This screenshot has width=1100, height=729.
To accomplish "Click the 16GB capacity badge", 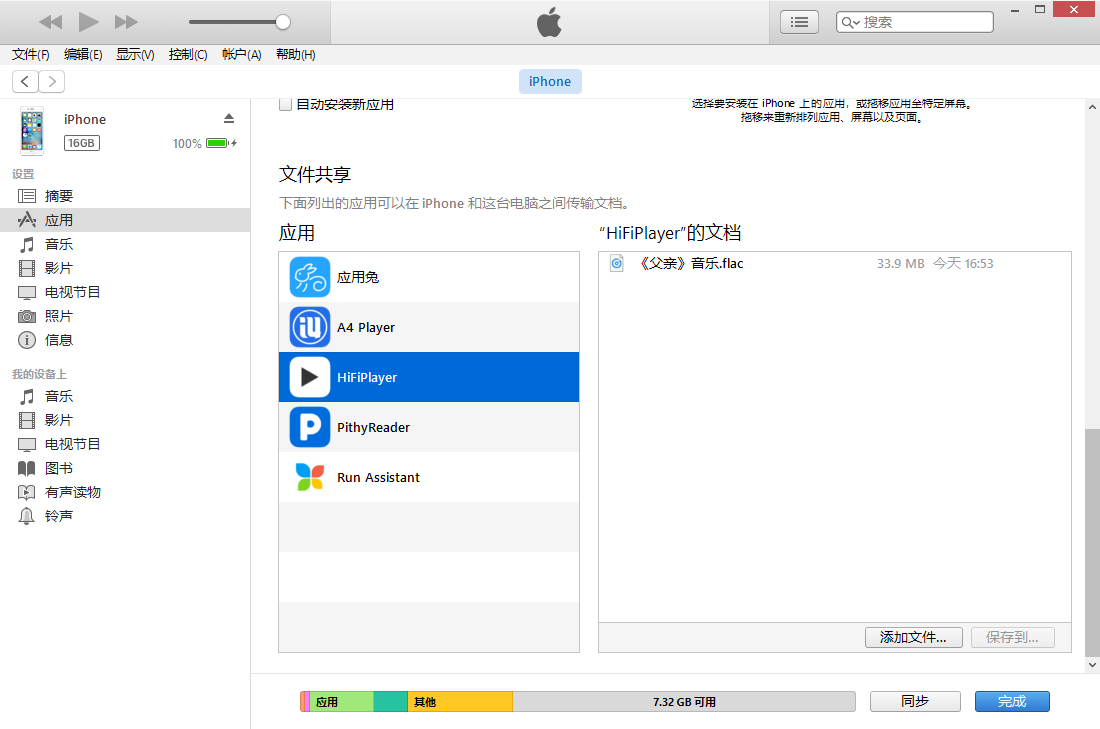I will click(81, 143).
